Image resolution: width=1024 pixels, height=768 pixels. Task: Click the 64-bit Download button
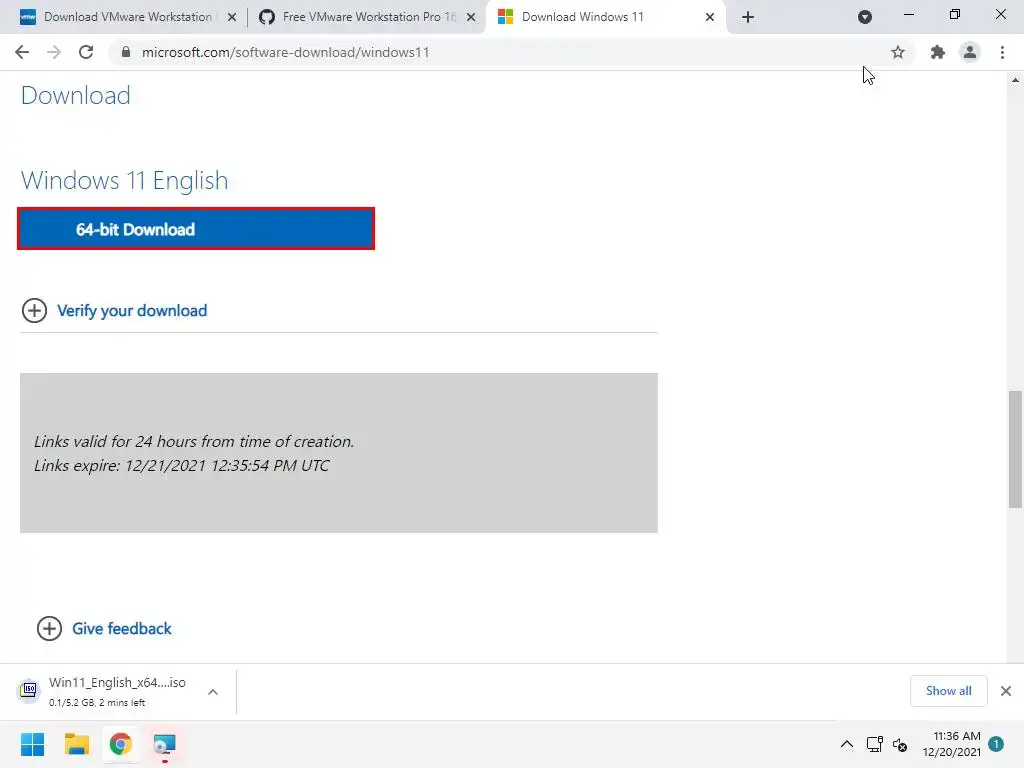point(196,229)
